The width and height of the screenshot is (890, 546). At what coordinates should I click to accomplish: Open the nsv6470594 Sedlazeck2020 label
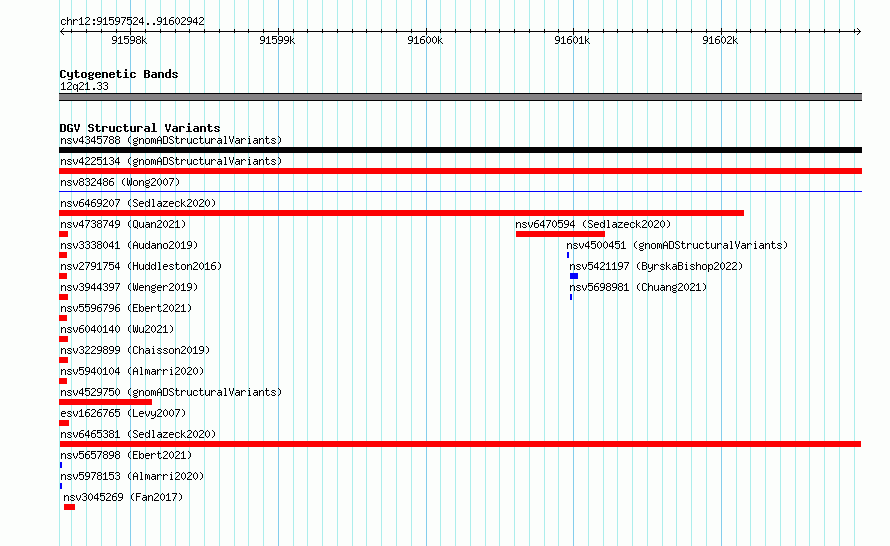pyautogui.click(x=593, y=224)
